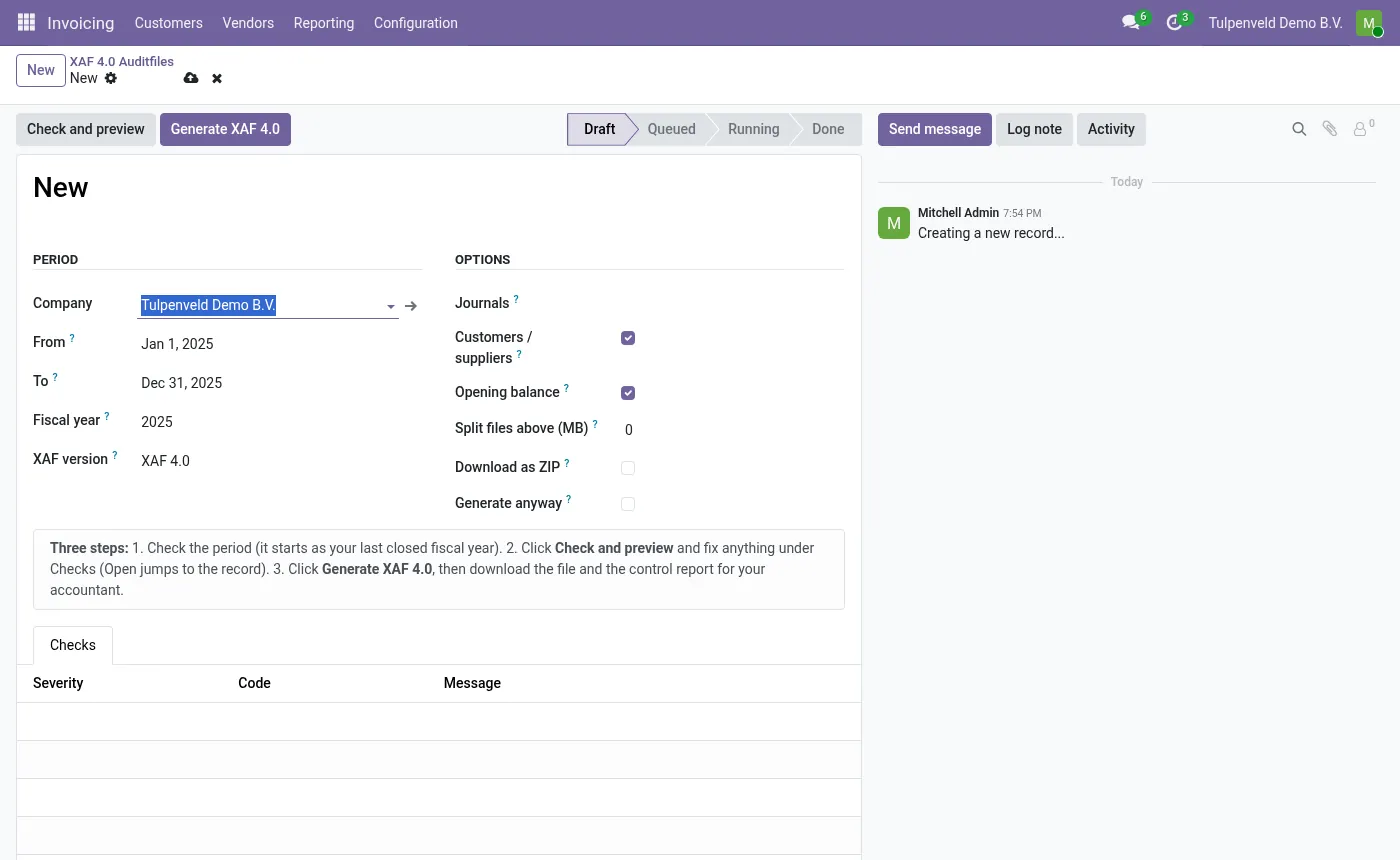The image size is (1400, 860).
Task: Uncheck the Customers / suppliers checkbox
Action: click(x=628, y=338)
